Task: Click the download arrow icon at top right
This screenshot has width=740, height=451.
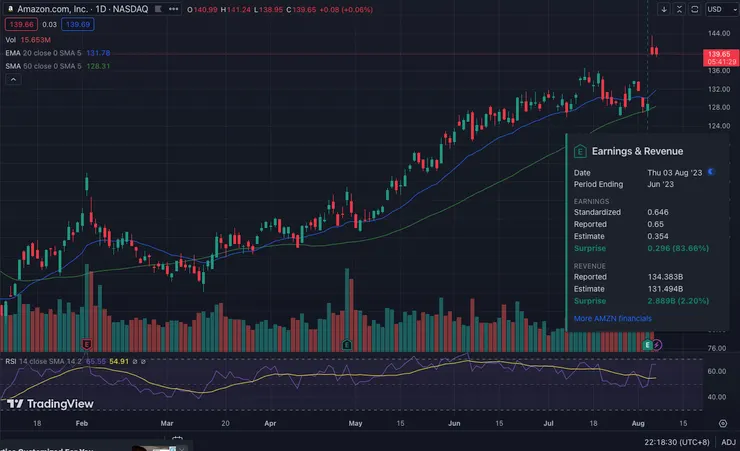Action: [664, 9]
